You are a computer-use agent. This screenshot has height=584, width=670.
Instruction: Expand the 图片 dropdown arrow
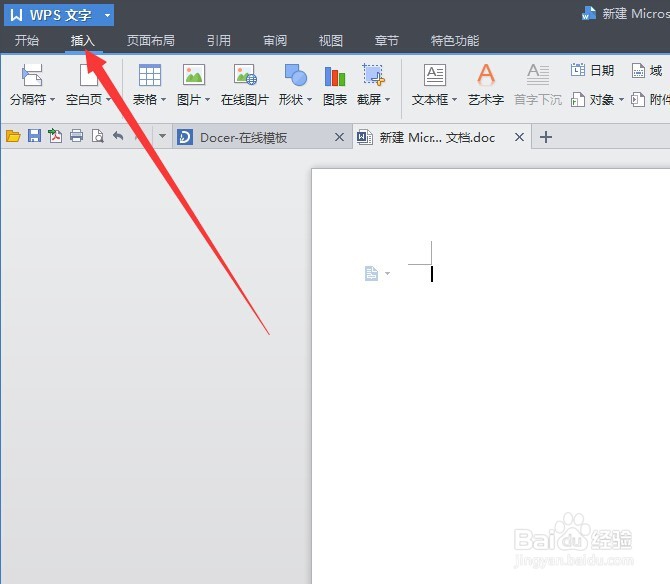pos(208,100)
